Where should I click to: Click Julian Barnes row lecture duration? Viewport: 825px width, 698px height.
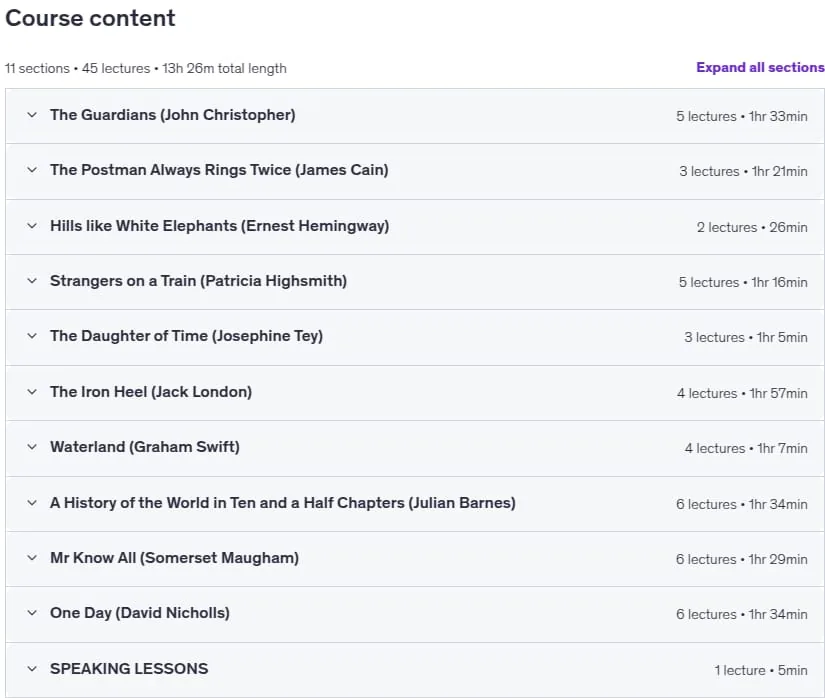click(741, 504)
